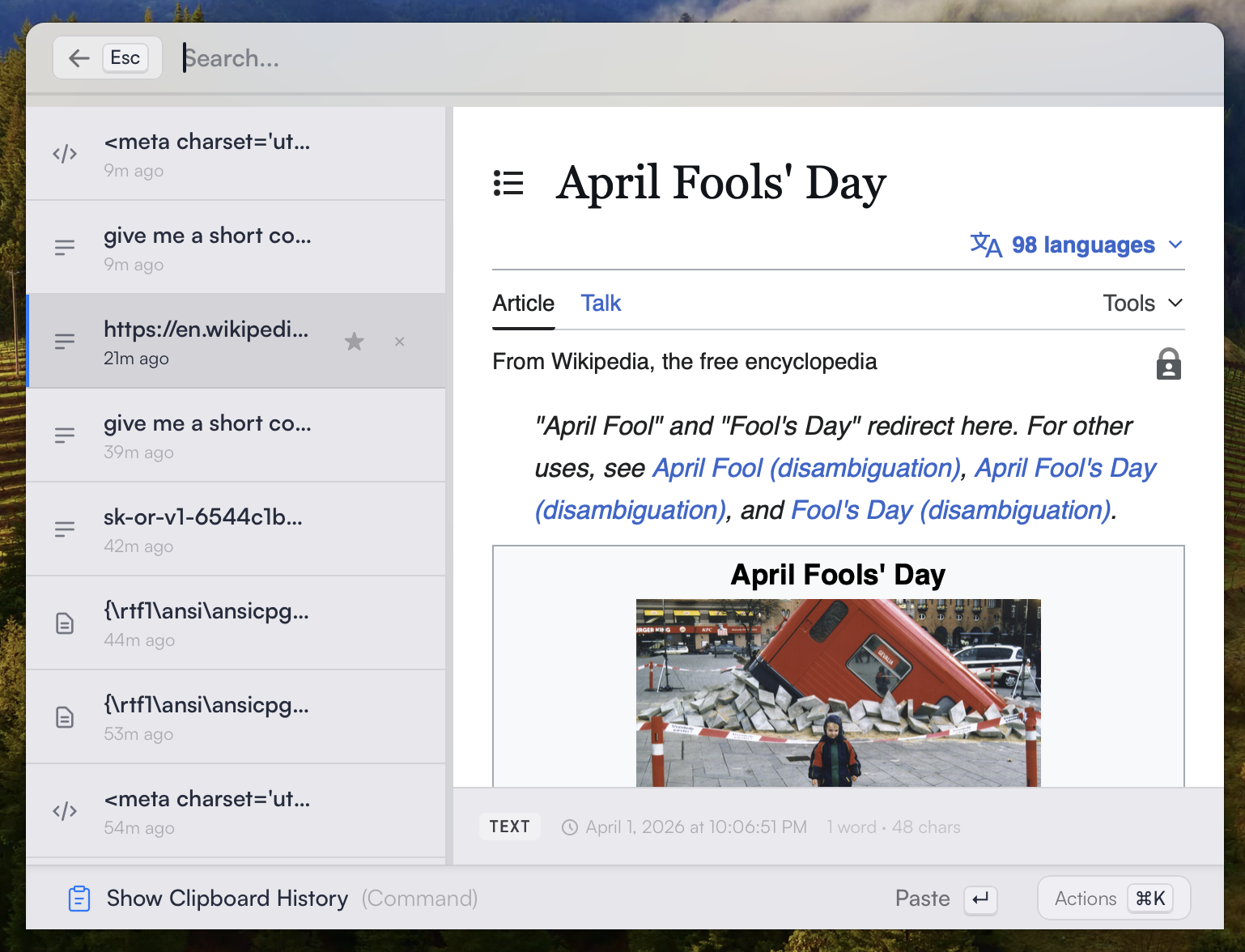Select the Article tab
Image resolution: width=1245 pixels, height=952 pixels.
pos(524,303)
